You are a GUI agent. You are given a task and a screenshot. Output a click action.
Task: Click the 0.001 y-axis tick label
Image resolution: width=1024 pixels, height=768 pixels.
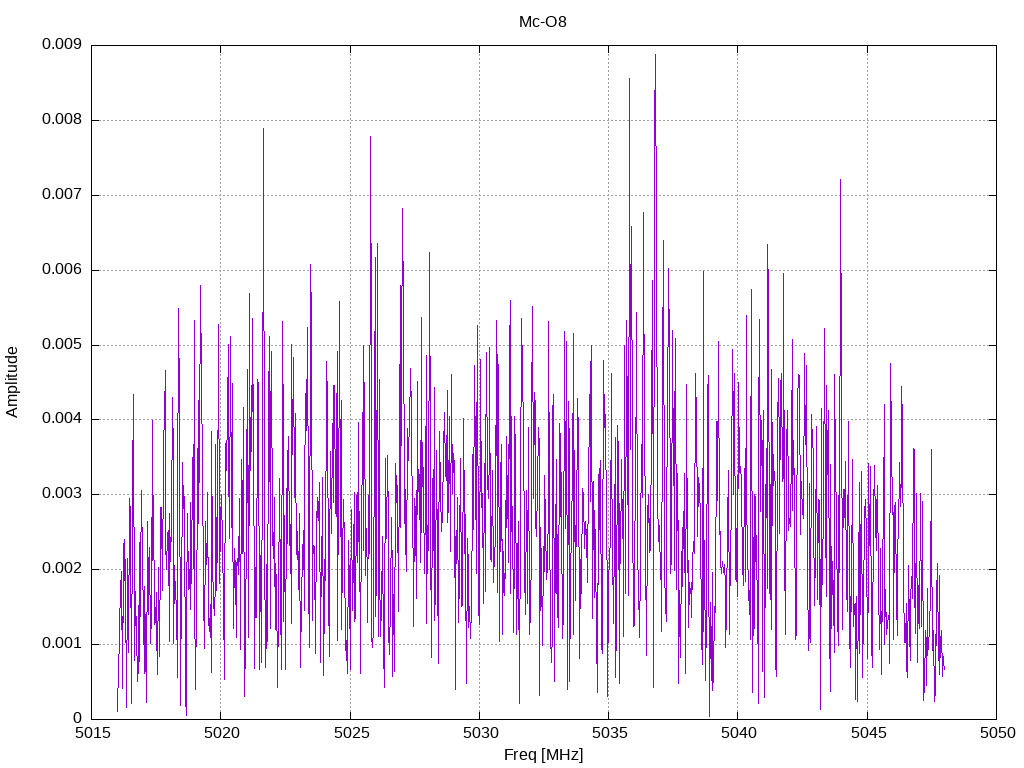click(x=62, y=643)
